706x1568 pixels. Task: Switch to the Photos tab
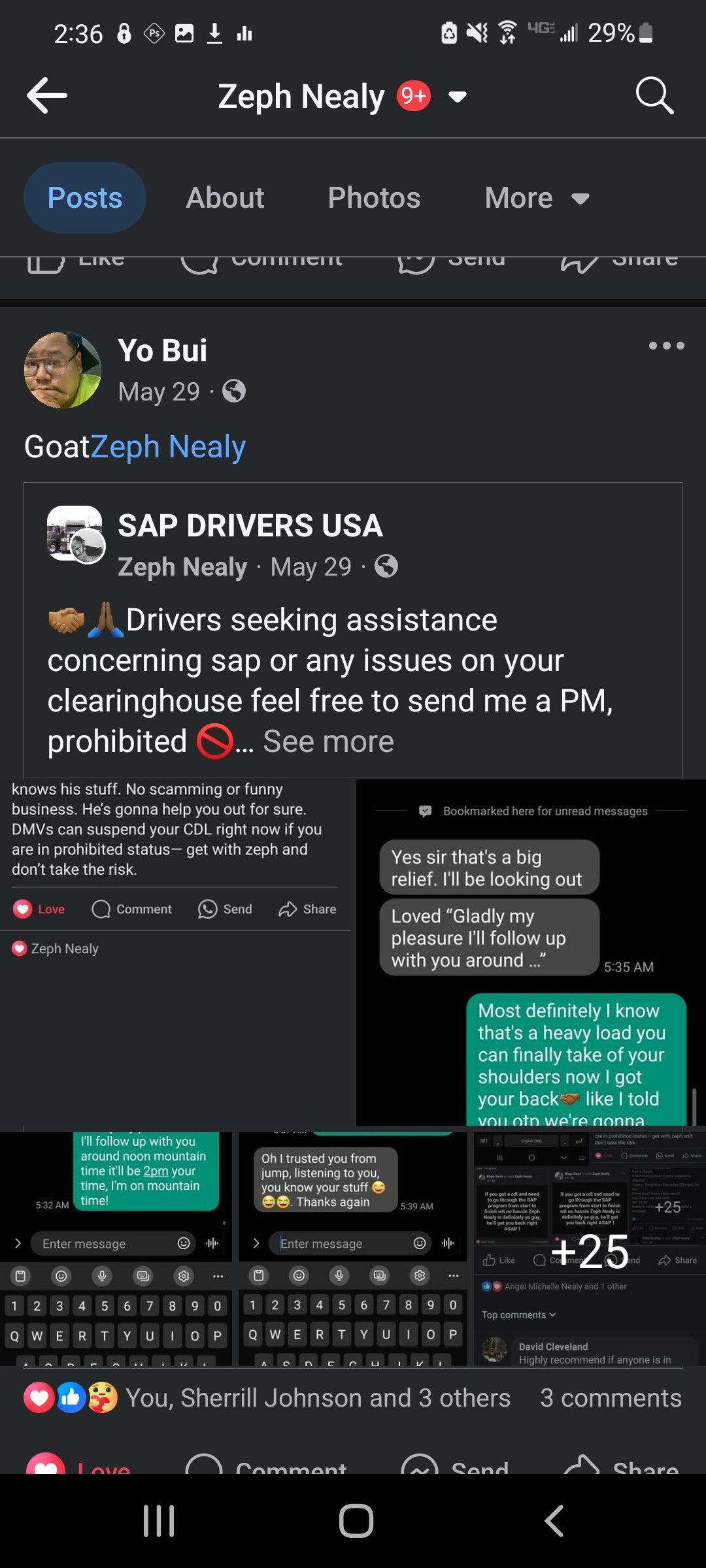(374, 198)
